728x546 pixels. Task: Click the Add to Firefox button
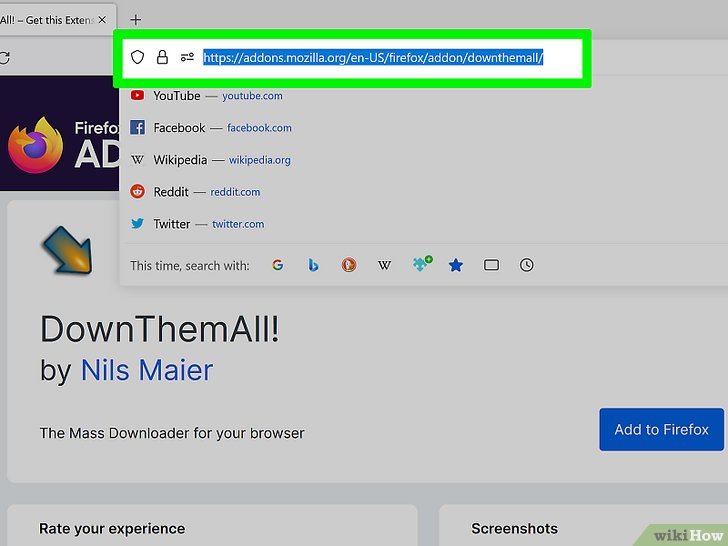point(662,429)
